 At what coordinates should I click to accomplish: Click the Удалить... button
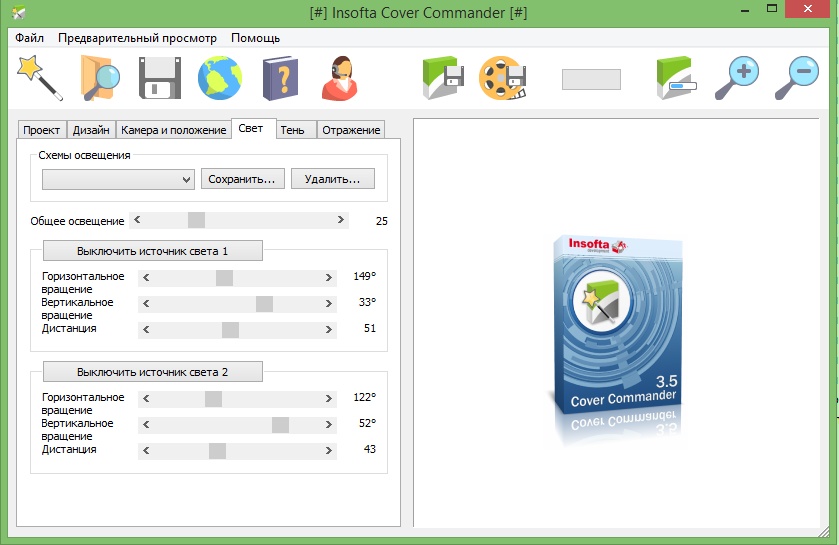click(x=333, y=179)
